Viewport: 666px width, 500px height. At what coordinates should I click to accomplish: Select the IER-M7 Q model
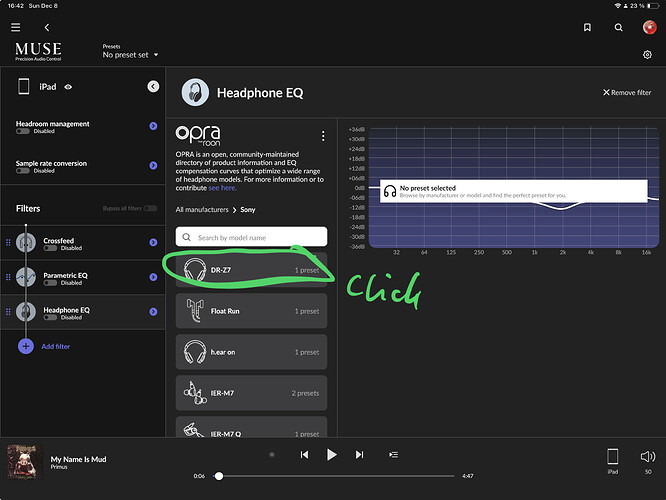251,427
